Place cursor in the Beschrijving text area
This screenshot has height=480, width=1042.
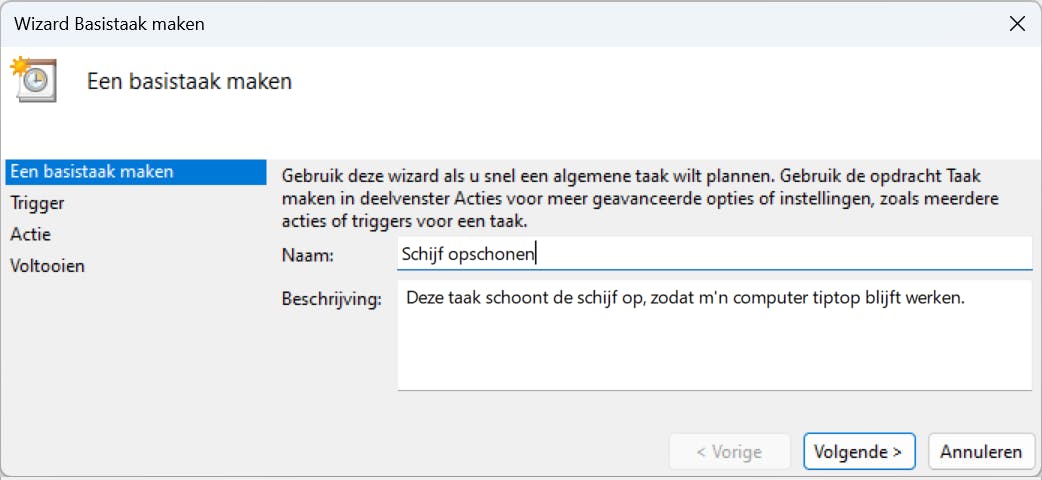pos(714,350)
